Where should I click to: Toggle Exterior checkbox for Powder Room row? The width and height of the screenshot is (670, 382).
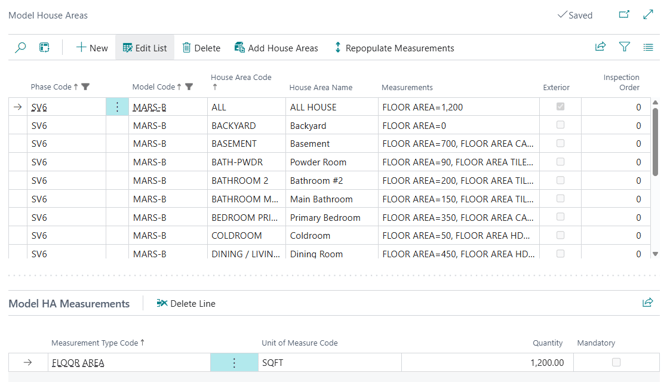(x=560, y=162)
